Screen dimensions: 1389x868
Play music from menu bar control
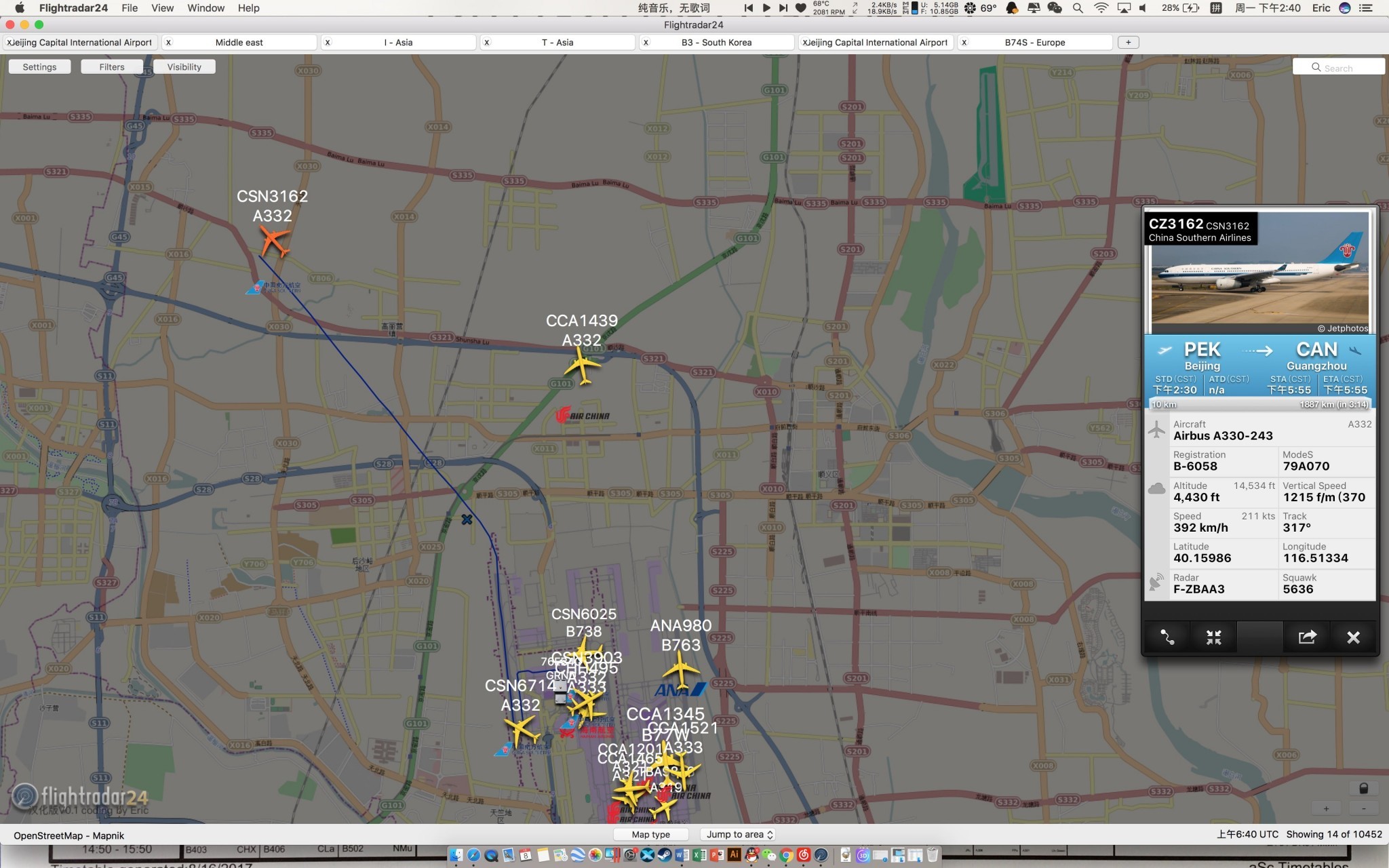pyautogui.click(x=766, y=8)
